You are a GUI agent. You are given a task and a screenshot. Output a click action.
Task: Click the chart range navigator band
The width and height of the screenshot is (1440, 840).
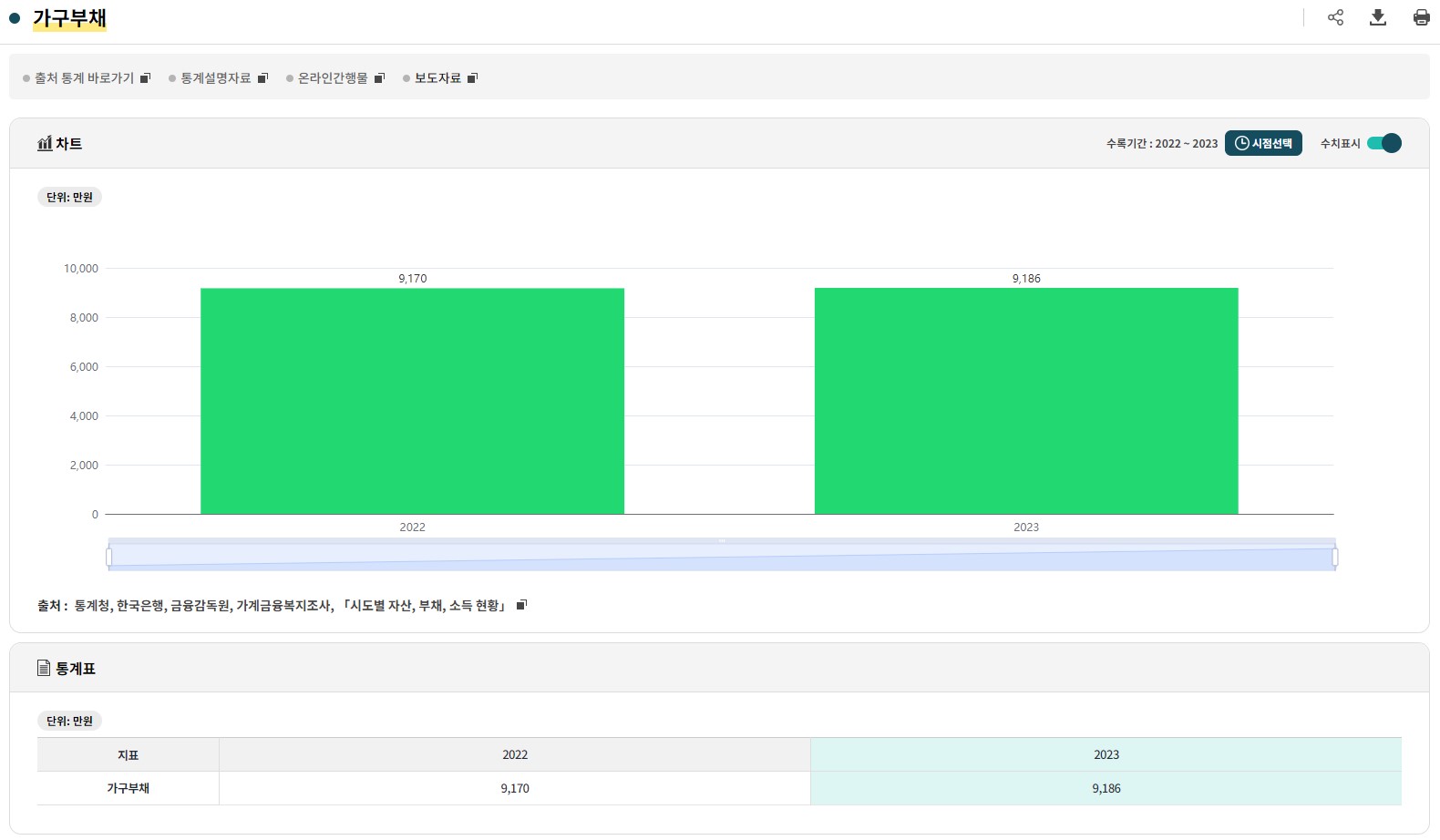pos(722,557)
